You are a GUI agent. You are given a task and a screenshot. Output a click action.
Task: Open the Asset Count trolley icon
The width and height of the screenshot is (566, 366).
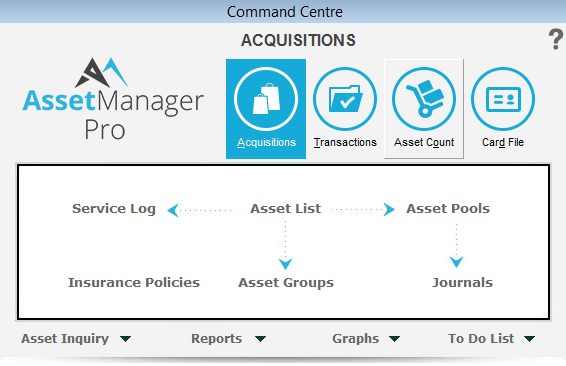click(x=424, y=99)
